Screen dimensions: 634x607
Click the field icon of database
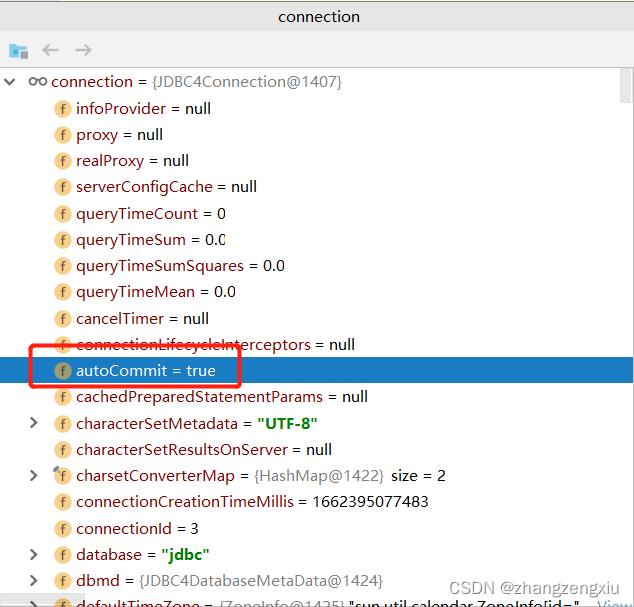tap(63, 555)
